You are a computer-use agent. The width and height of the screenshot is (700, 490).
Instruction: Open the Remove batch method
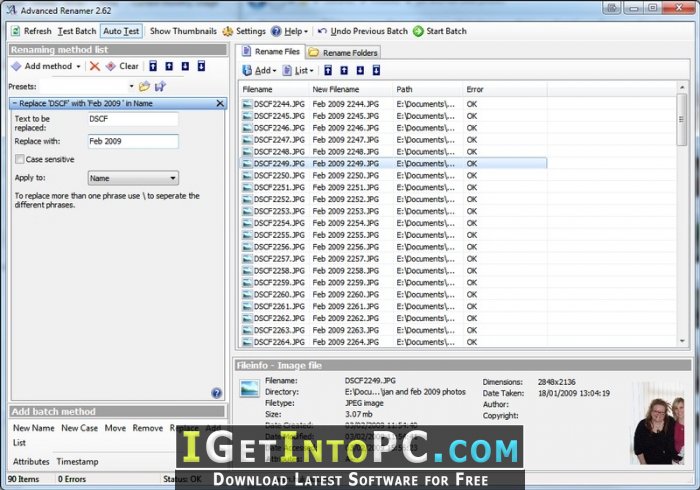tap(148, 428)
